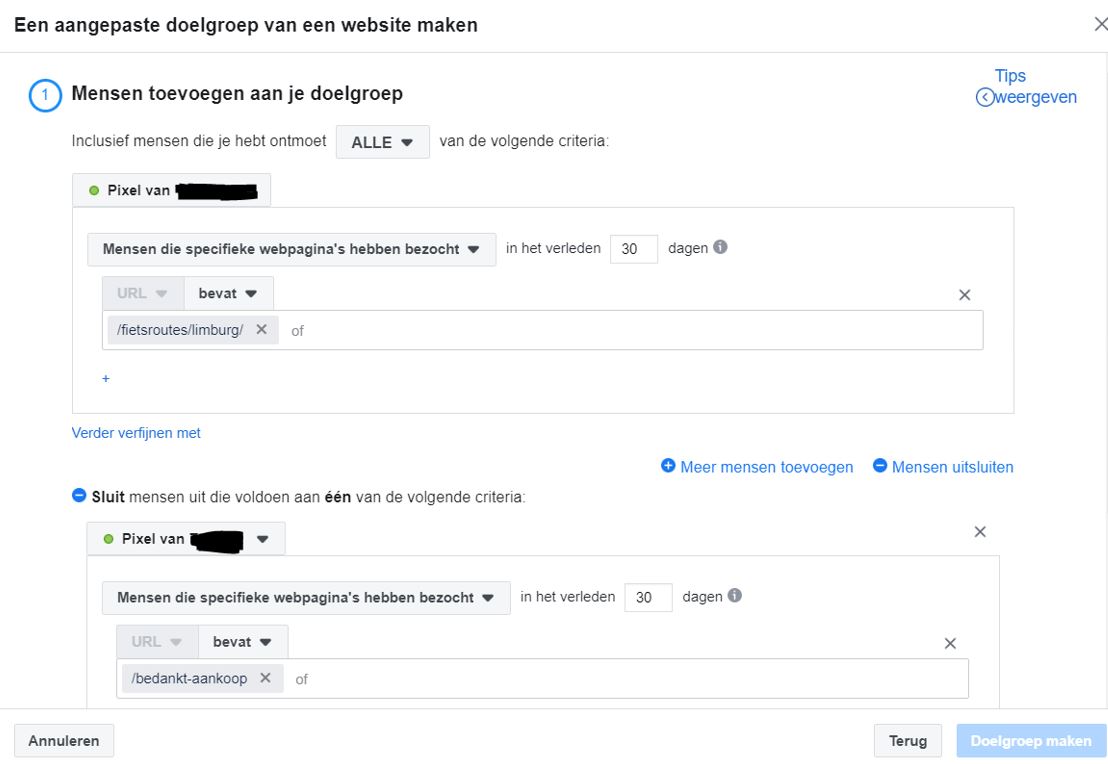This screenshot has width=1108, height=764.
Task: Remove the exclusion section with its X
Action: tap(979, 532)
